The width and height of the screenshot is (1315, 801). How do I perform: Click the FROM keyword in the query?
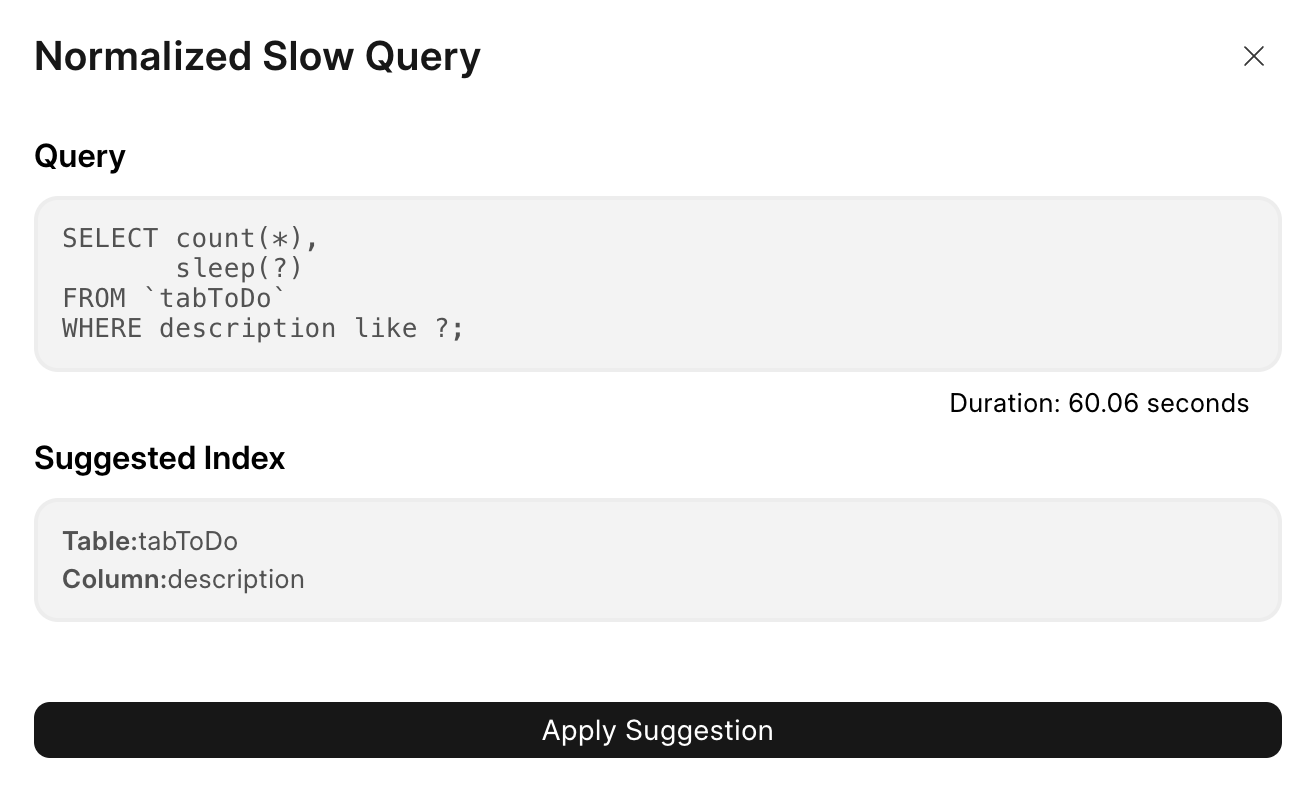(93, 299)
